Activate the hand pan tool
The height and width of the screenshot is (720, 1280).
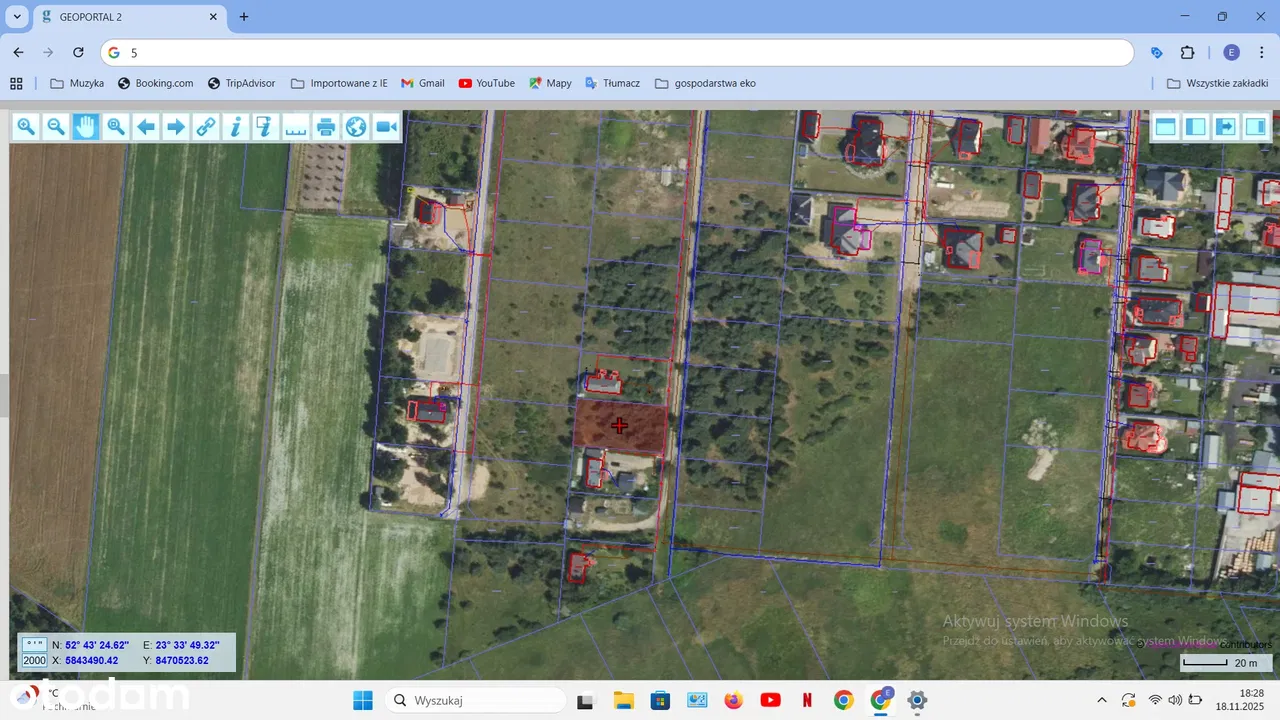pos(86,126)
